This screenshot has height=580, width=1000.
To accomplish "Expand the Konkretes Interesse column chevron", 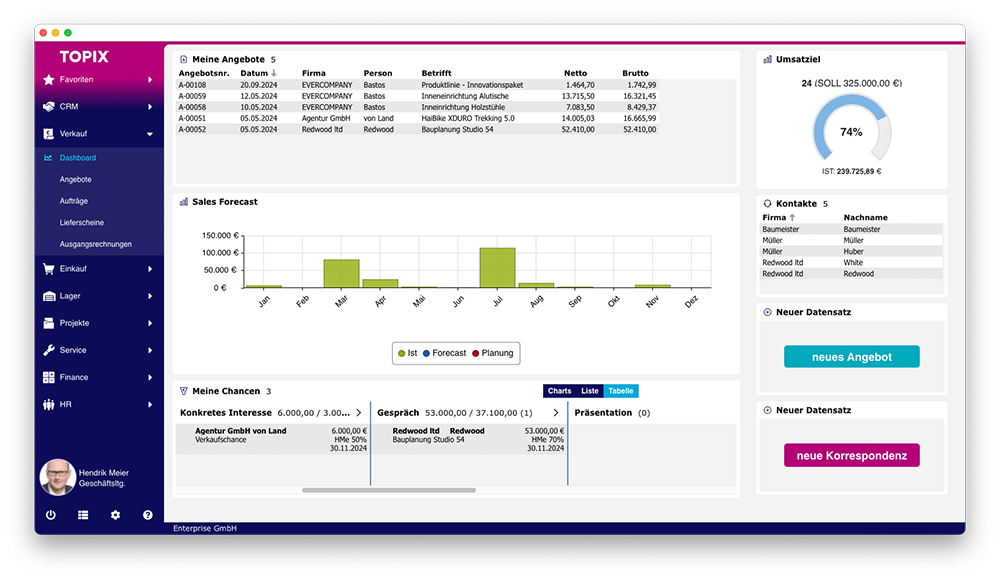I will [x=359, y=412].
